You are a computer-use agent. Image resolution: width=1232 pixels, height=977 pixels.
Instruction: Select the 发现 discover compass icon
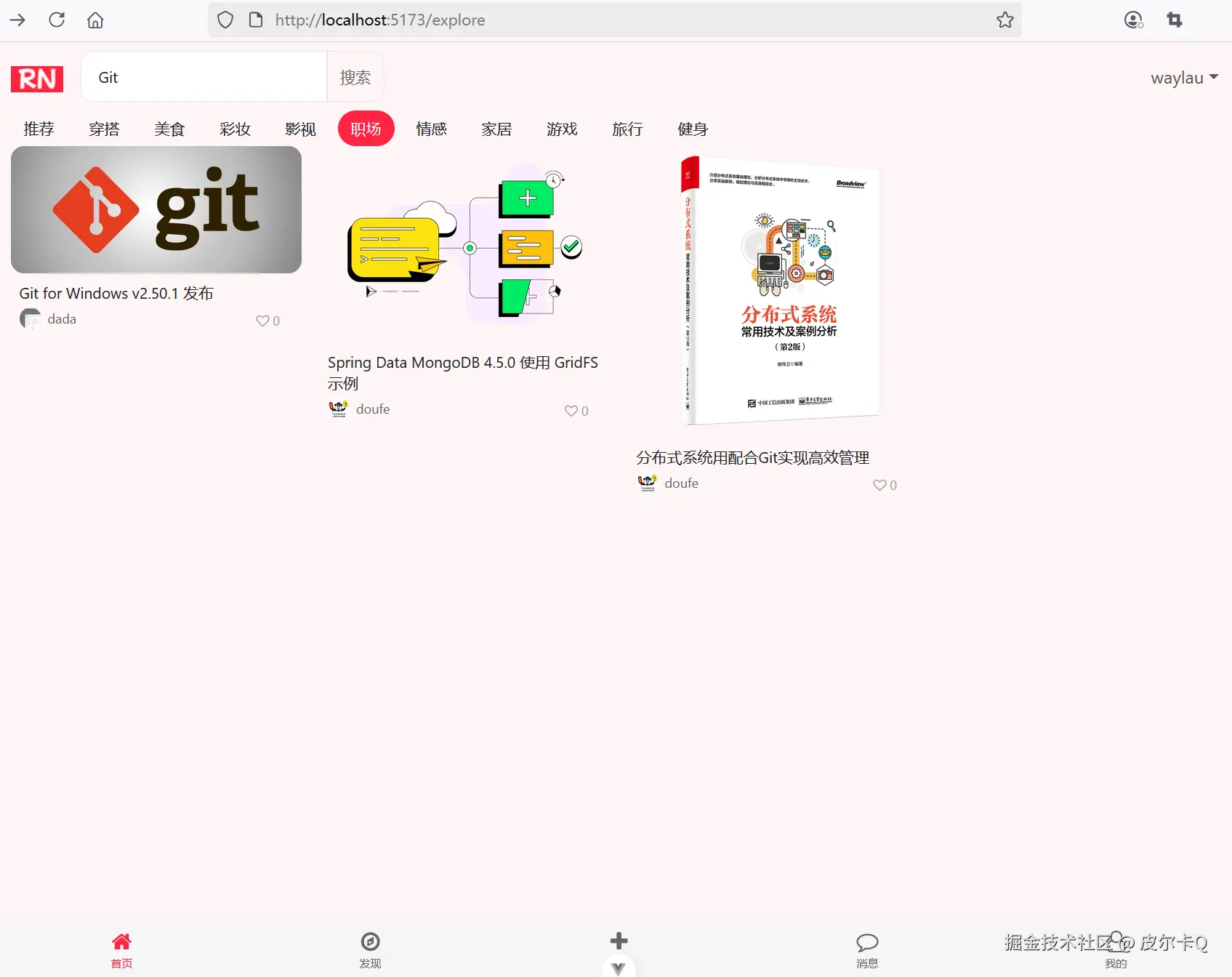point(370,942)
